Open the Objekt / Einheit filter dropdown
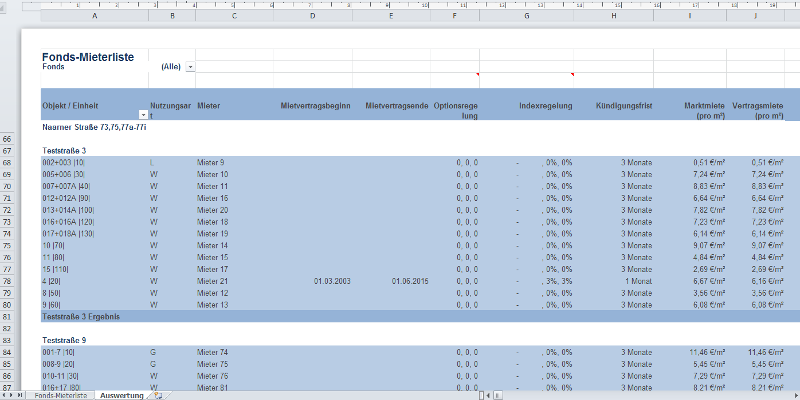 [x=143, y=115]
